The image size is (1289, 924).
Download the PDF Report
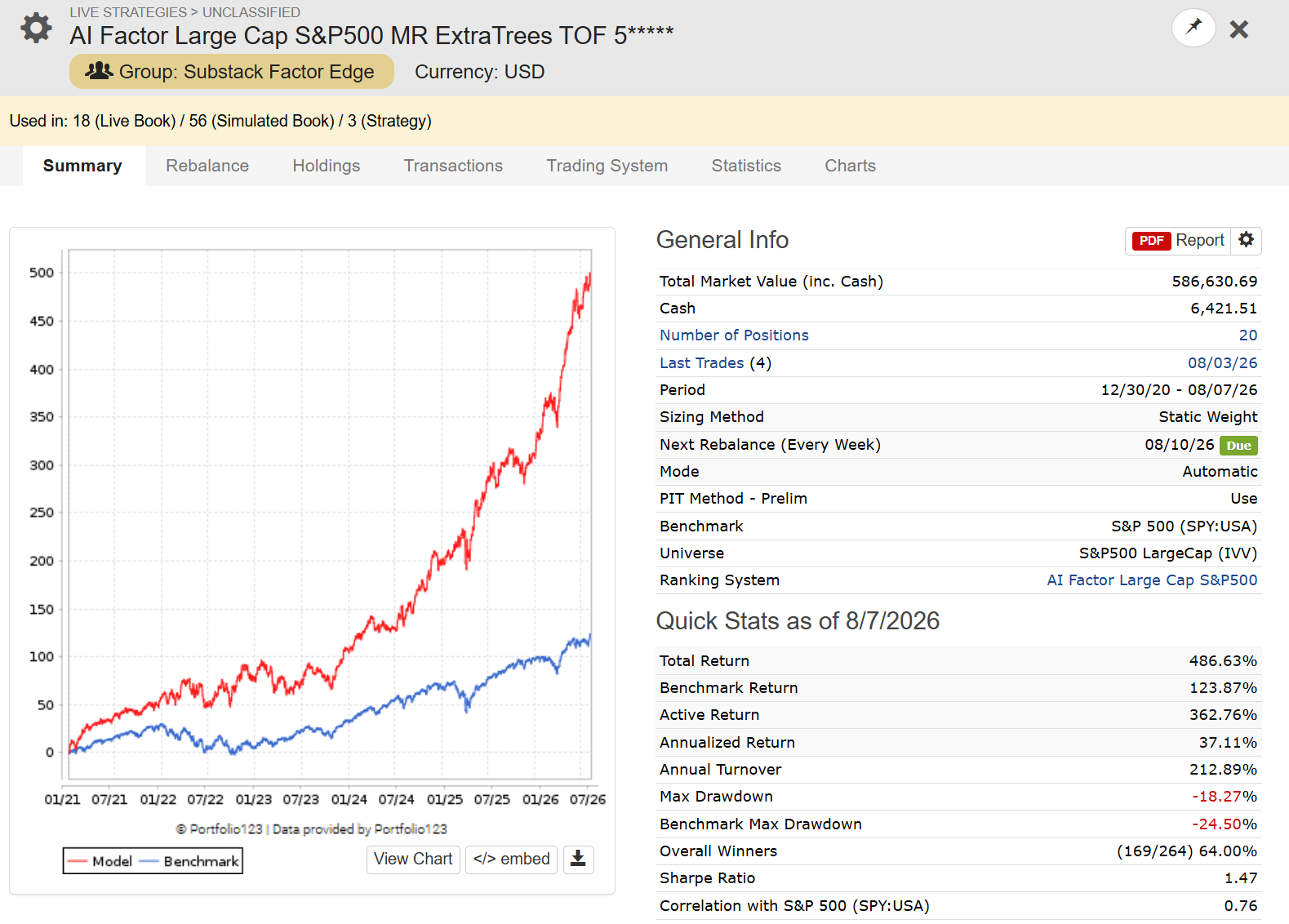click(1178, 241)
